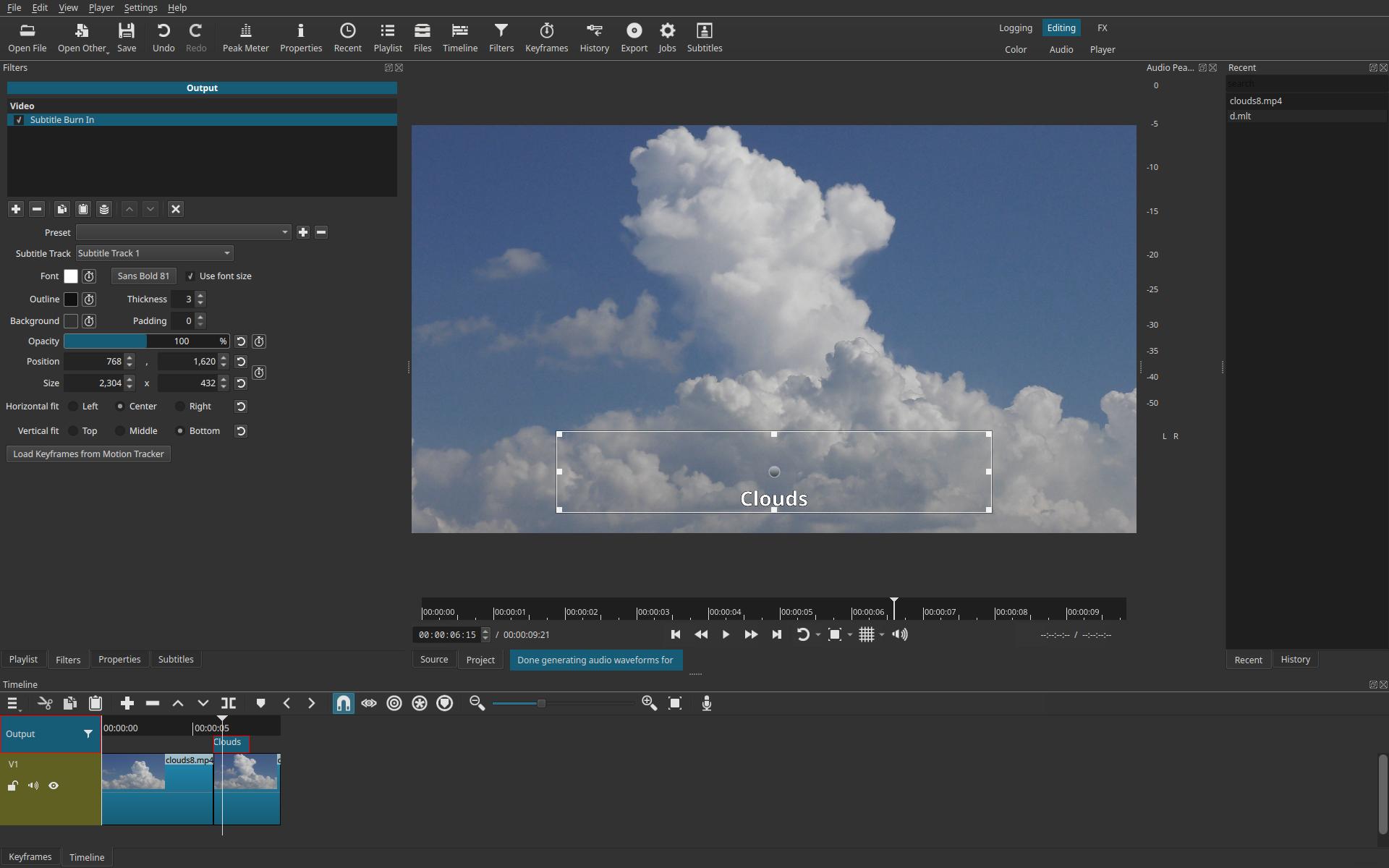The width and height of the screenshot is (1389, 868).
Task: Expand the Preset dropdown
Action: pos(284,232)
